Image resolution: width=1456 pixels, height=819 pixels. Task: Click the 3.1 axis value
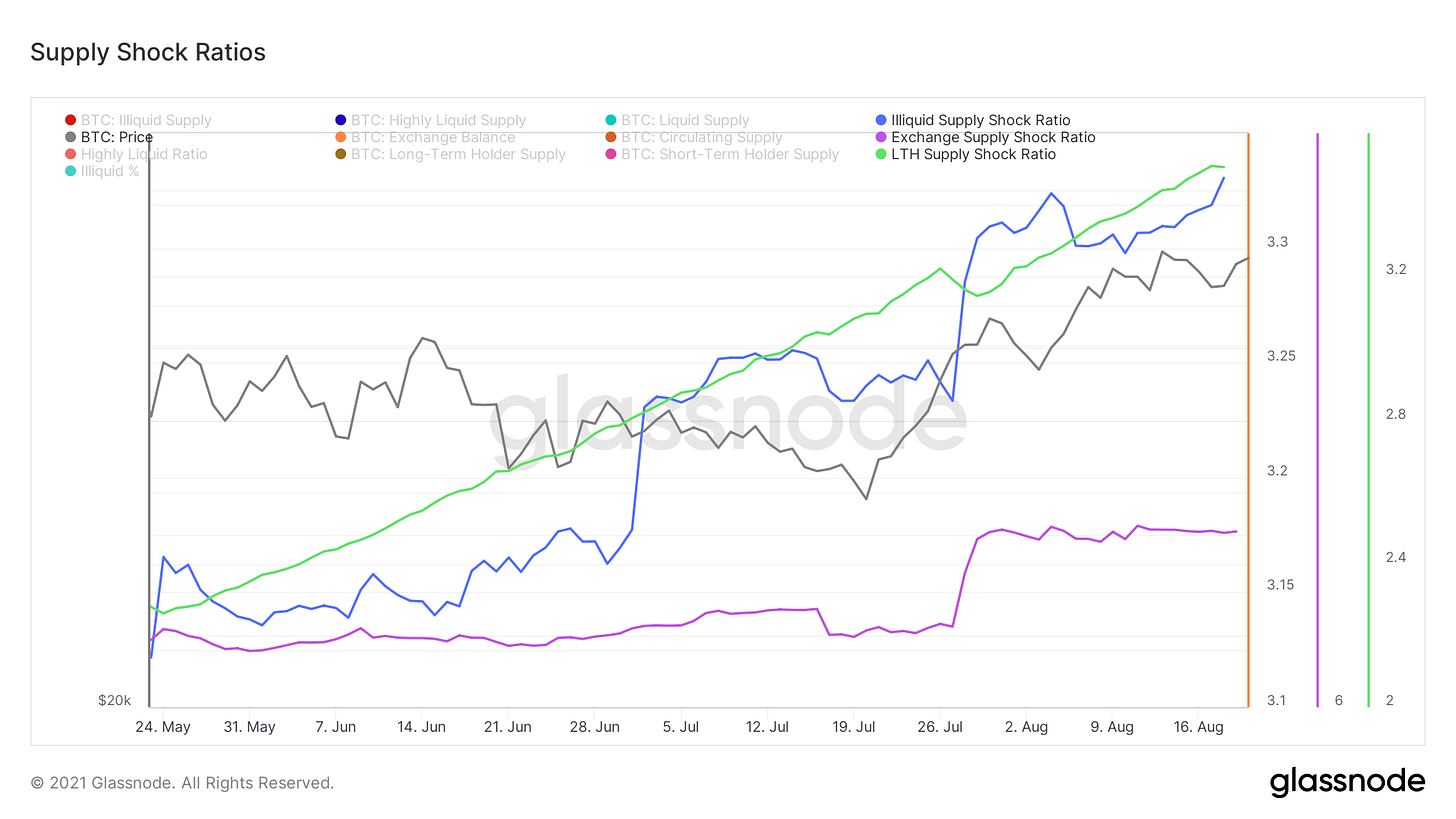pyautogui.click(x=1277, y=700)
